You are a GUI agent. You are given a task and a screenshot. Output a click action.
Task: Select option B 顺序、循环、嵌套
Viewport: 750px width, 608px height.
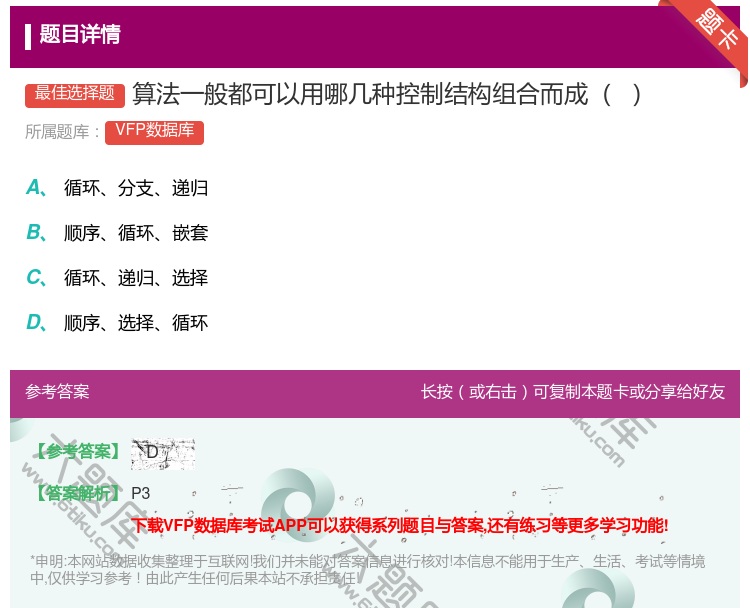(117, 233)
